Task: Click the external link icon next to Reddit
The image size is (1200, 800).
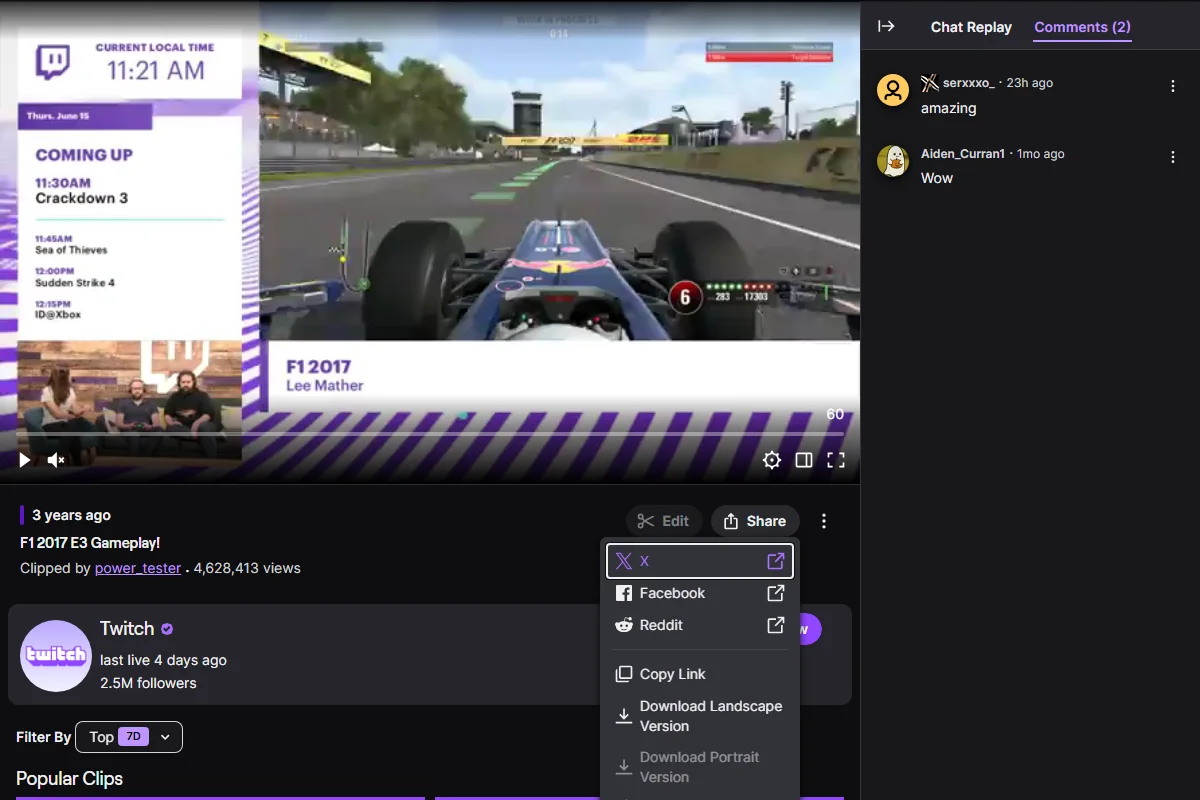Action: [775, 625]
